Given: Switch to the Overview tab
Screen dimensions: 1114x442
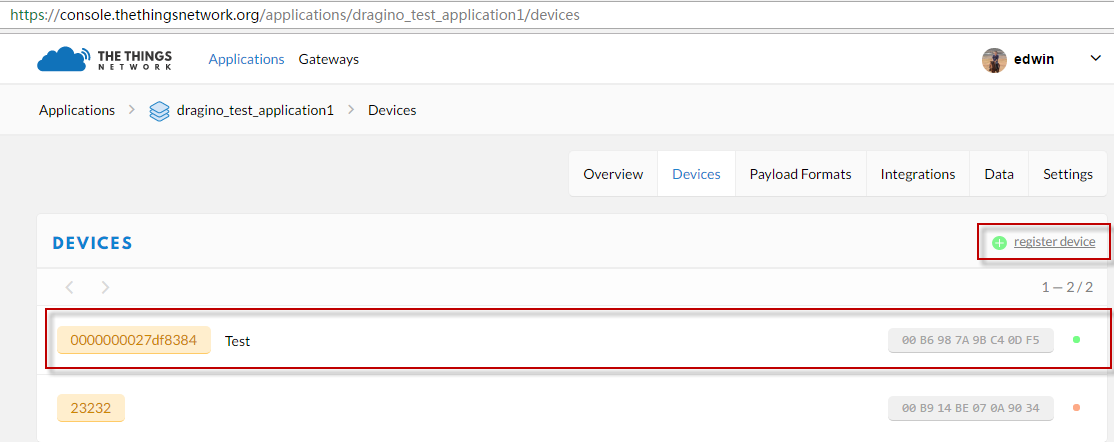Looking at the screenshot, I should point(613,174).
